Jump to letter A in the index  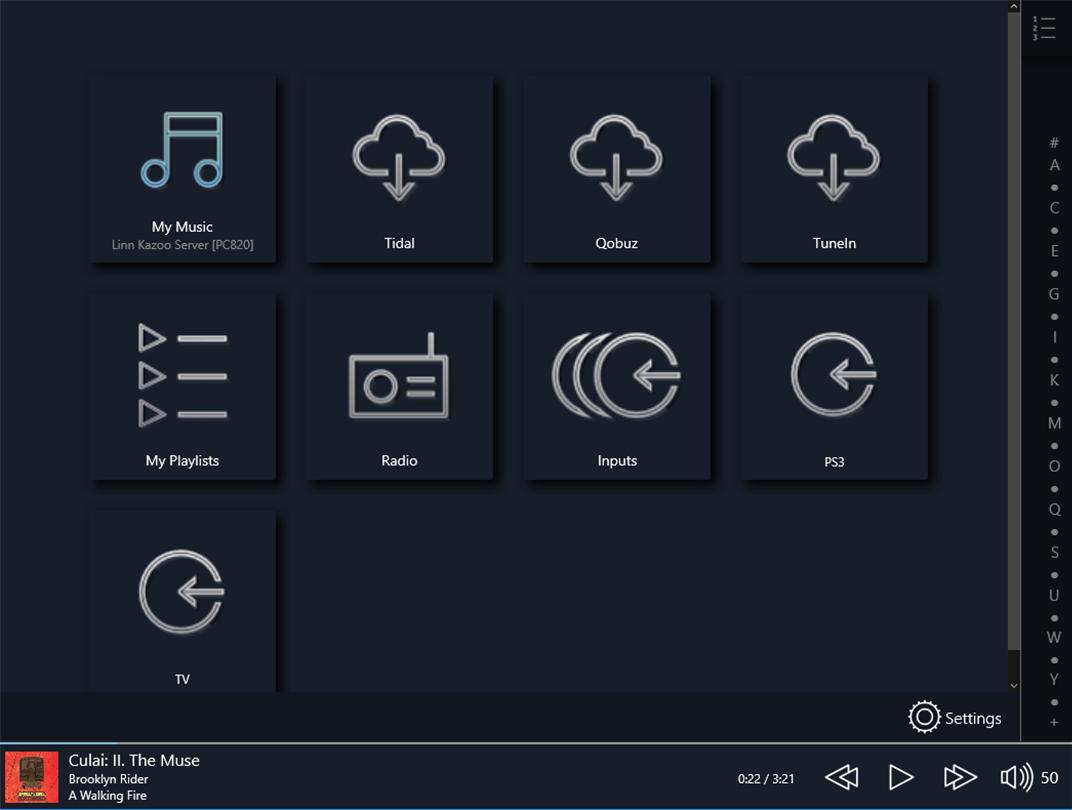click(x=1054, y=165)
